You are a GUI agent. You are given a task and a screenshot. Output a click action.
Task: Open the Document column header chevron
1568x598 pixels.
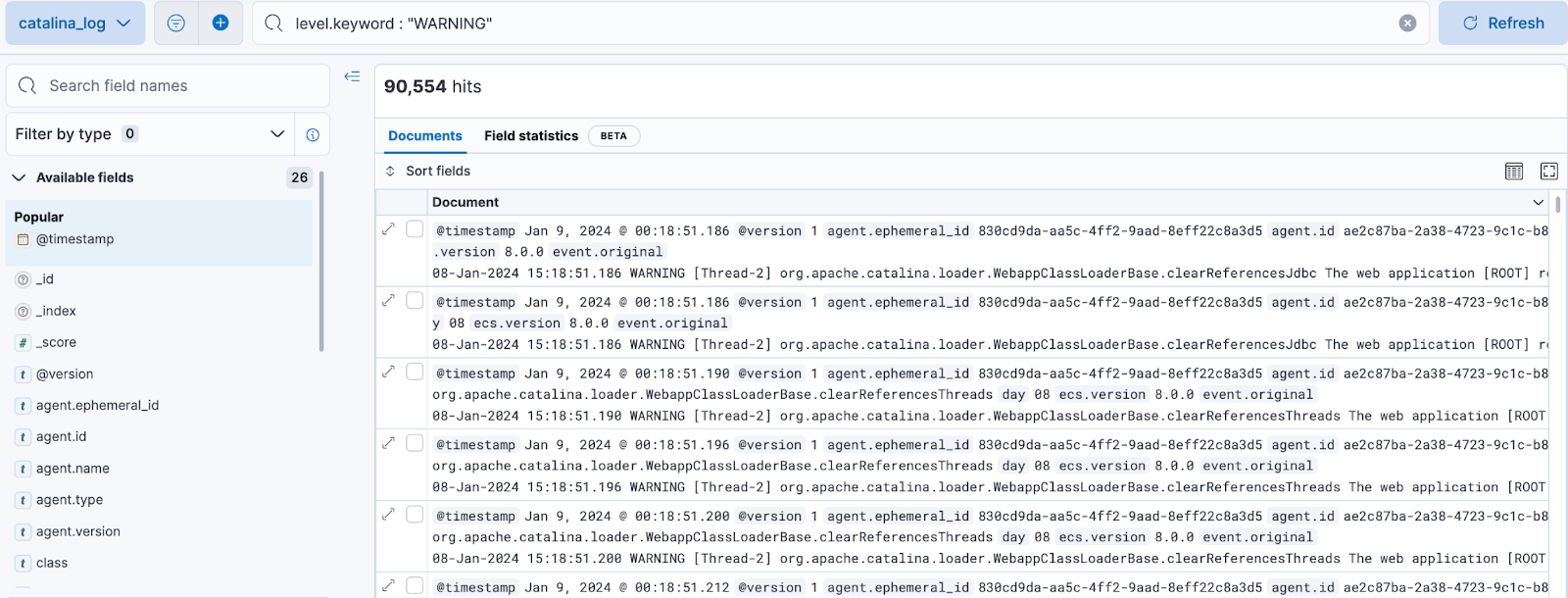point(1539,202)
